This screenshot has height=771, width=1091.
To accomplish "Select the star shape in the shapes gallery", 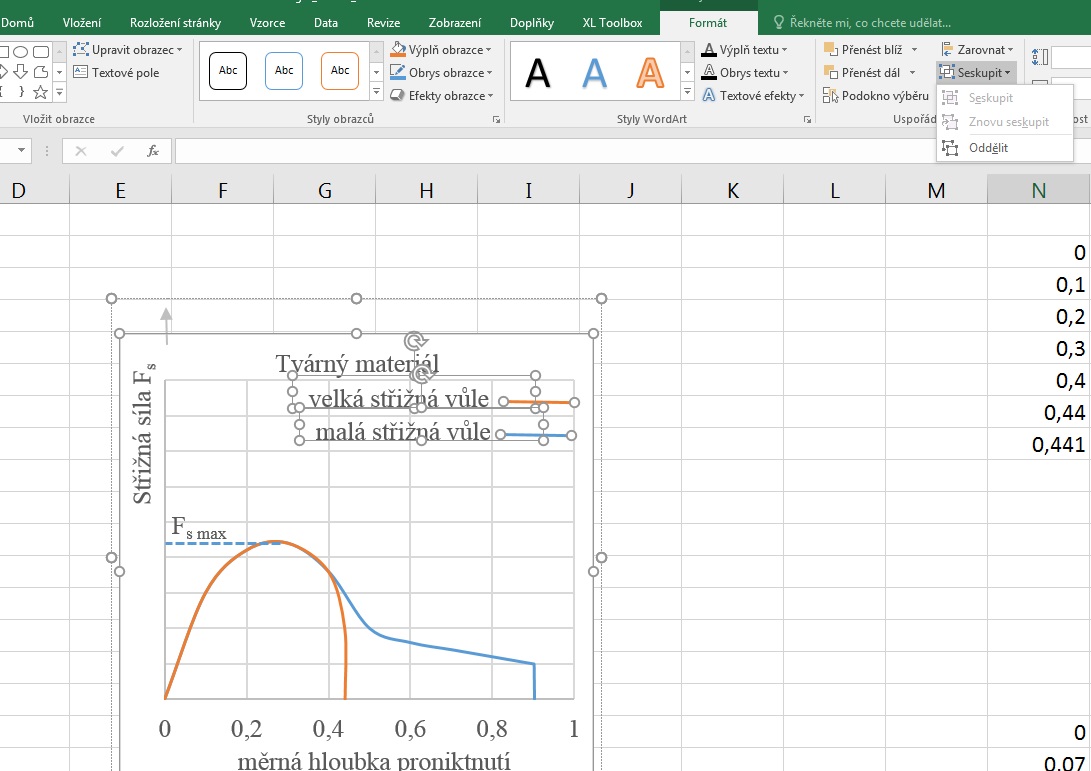I will point(41,92).
